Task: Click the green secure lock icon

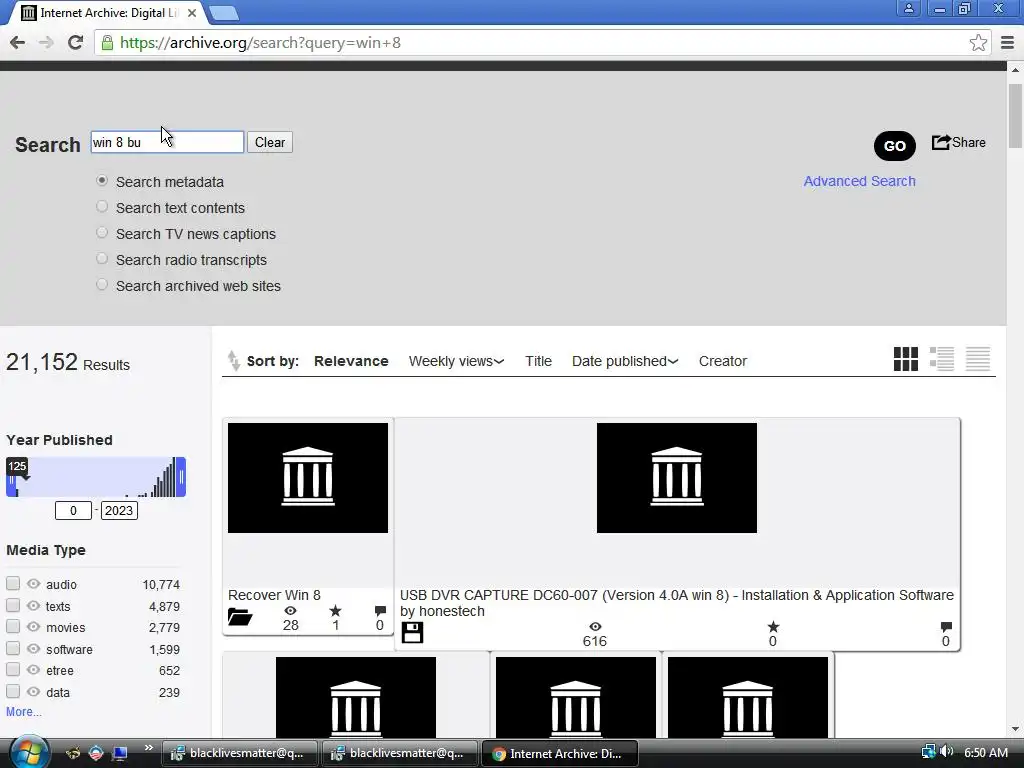Action: [x=107, y=43]
